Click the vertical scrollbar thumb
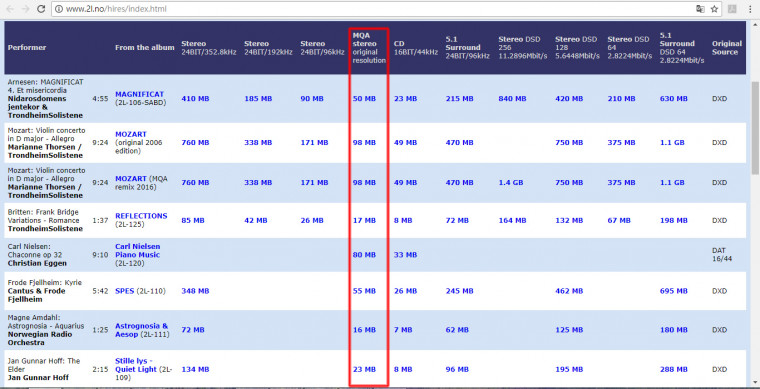Screen dimensions: 760x389 [x=755, y=127]
